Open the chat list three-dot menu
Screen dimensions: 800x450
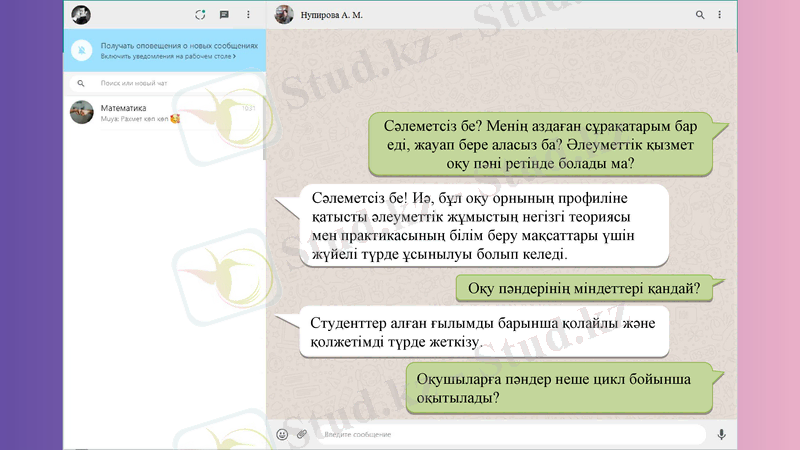[x=248, y=15]
